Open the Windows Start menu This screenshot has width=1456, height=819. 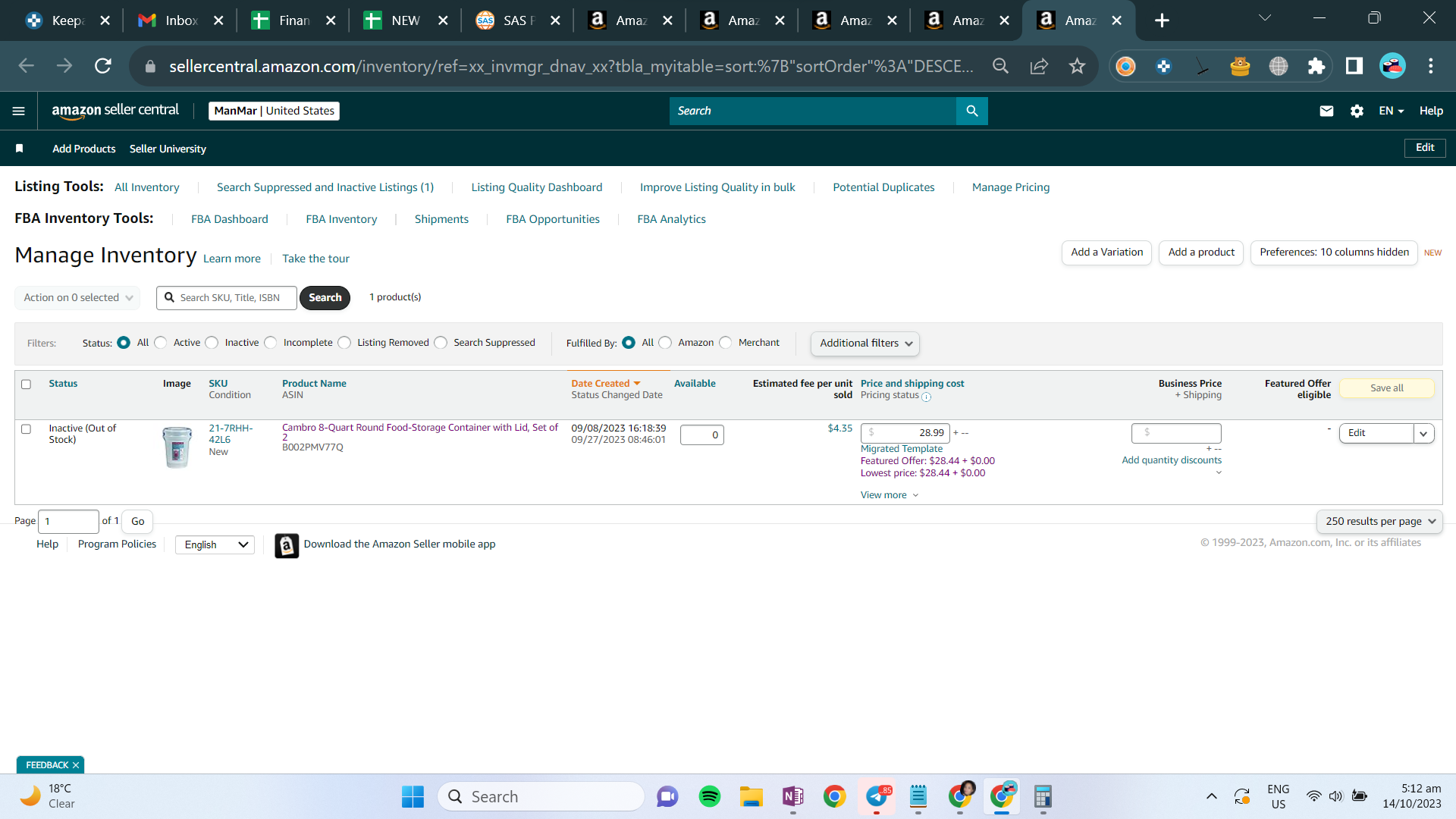[x=413, y=796]
